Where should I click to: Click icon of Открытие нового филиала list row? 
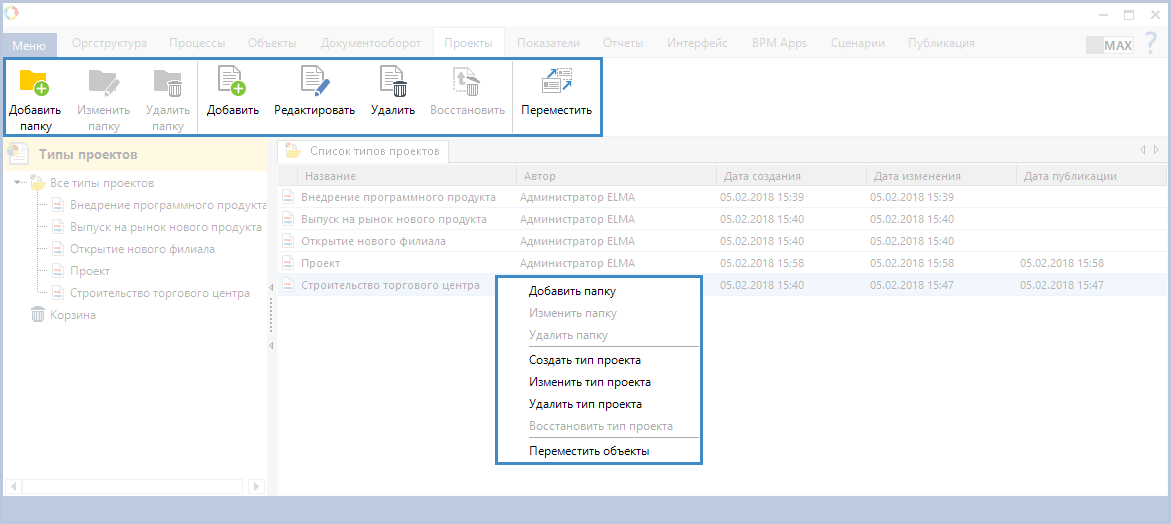pos(288,241)
